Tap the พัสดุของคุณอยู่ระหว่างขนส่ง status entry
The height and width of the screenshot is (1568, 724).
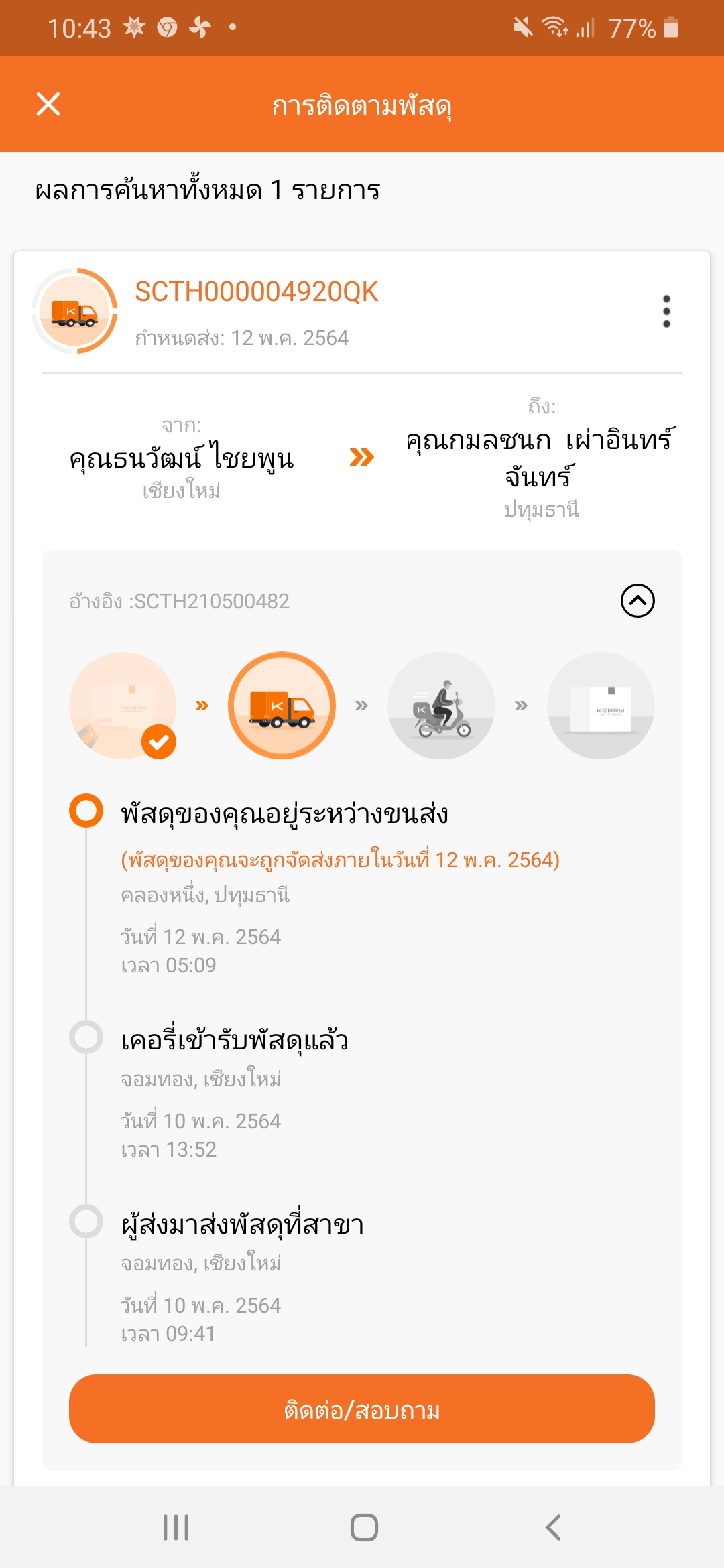285,814
